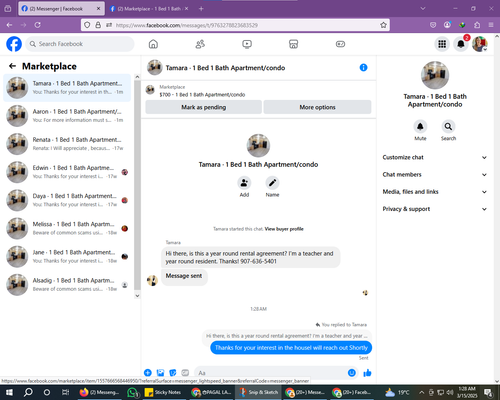Open the Windows notification center icon
This screenshot has width=500, height=400.
pyautogui.click(x=488, y=392)
